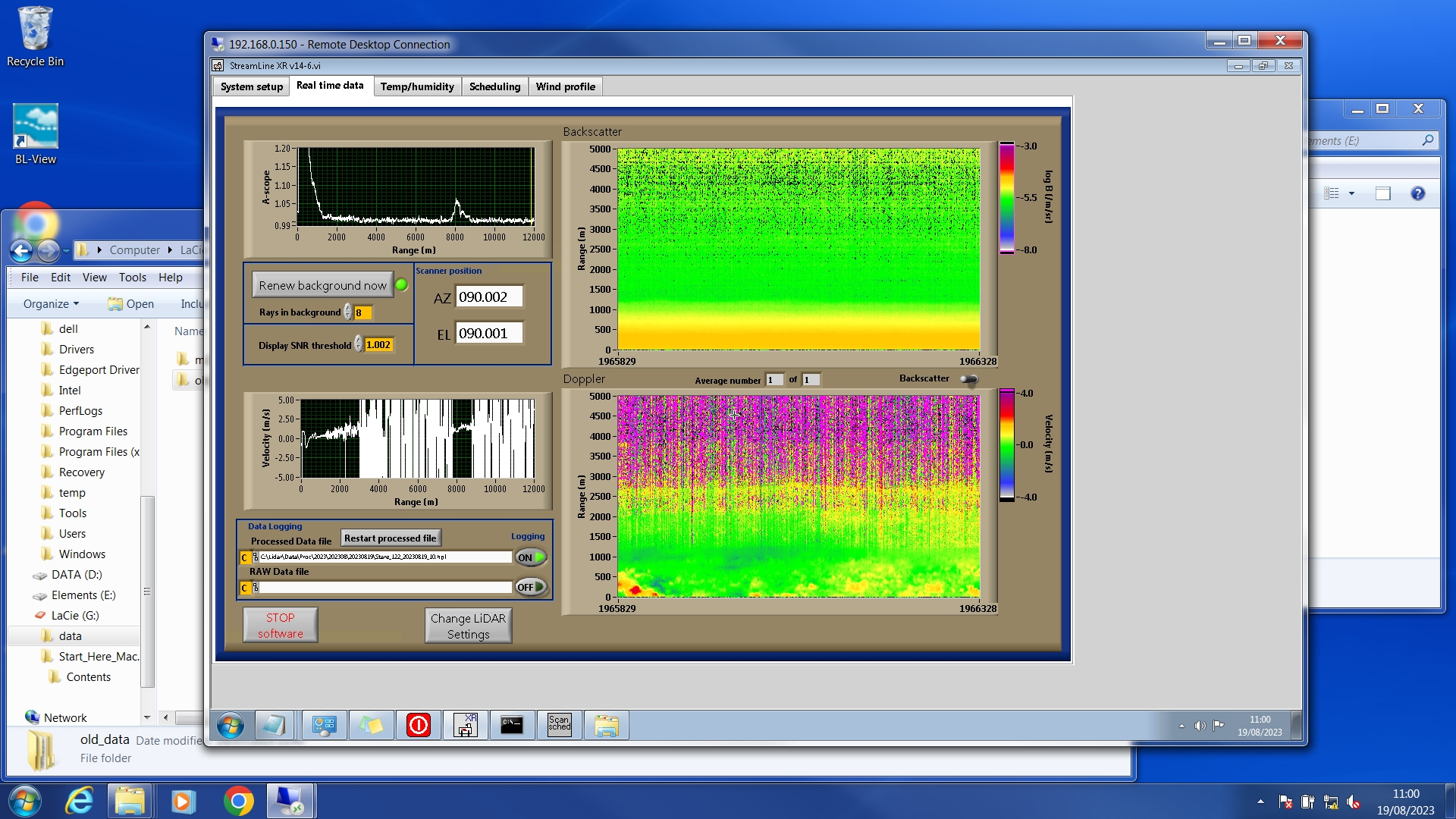The height and width of the screenshot is (819, 1456).
Task: Toggle RAW data file OFF switch
Action: pos(531,587)
